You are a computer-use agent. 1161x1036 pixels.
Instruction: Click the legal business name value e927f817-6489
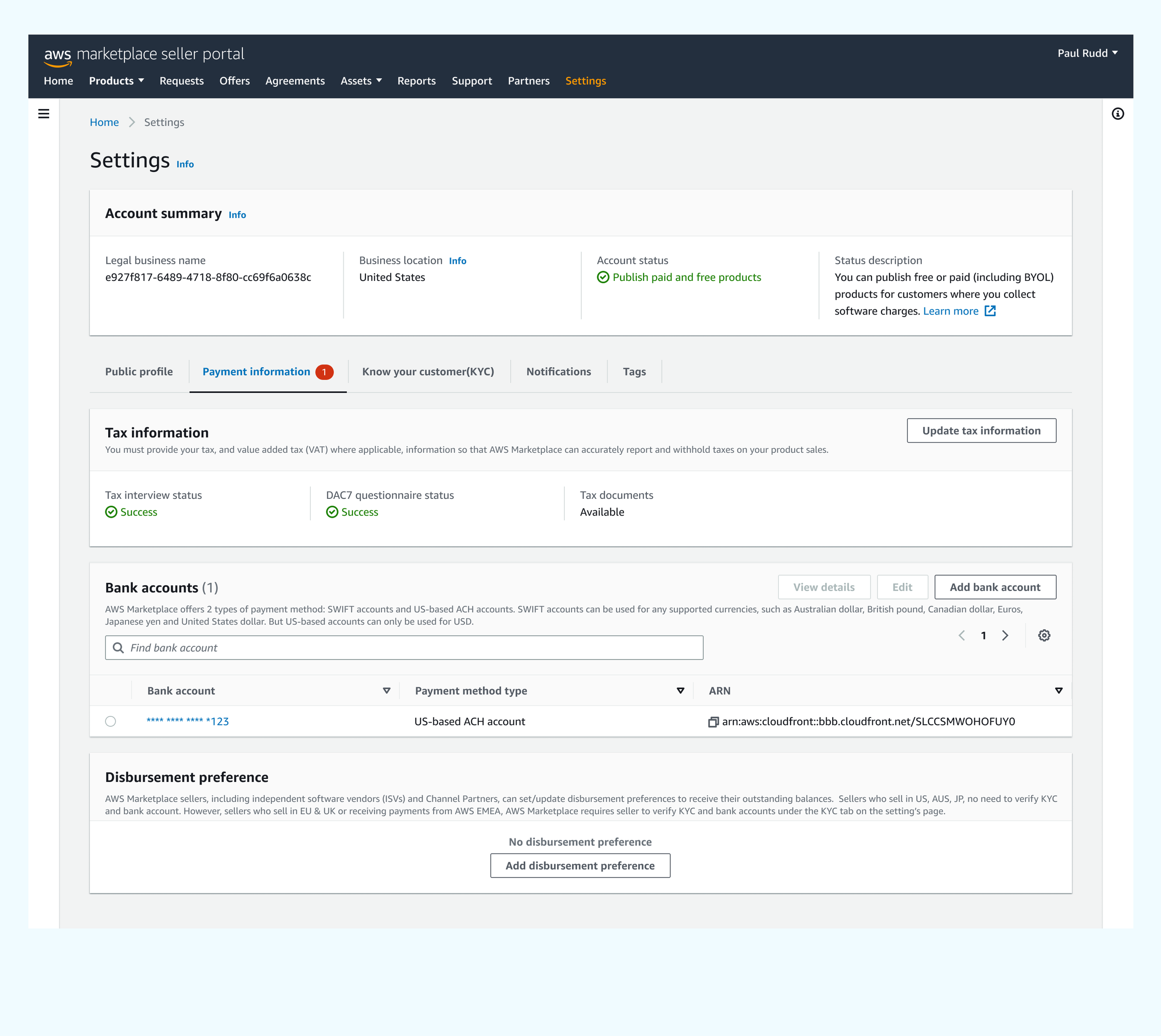(209, 277)
